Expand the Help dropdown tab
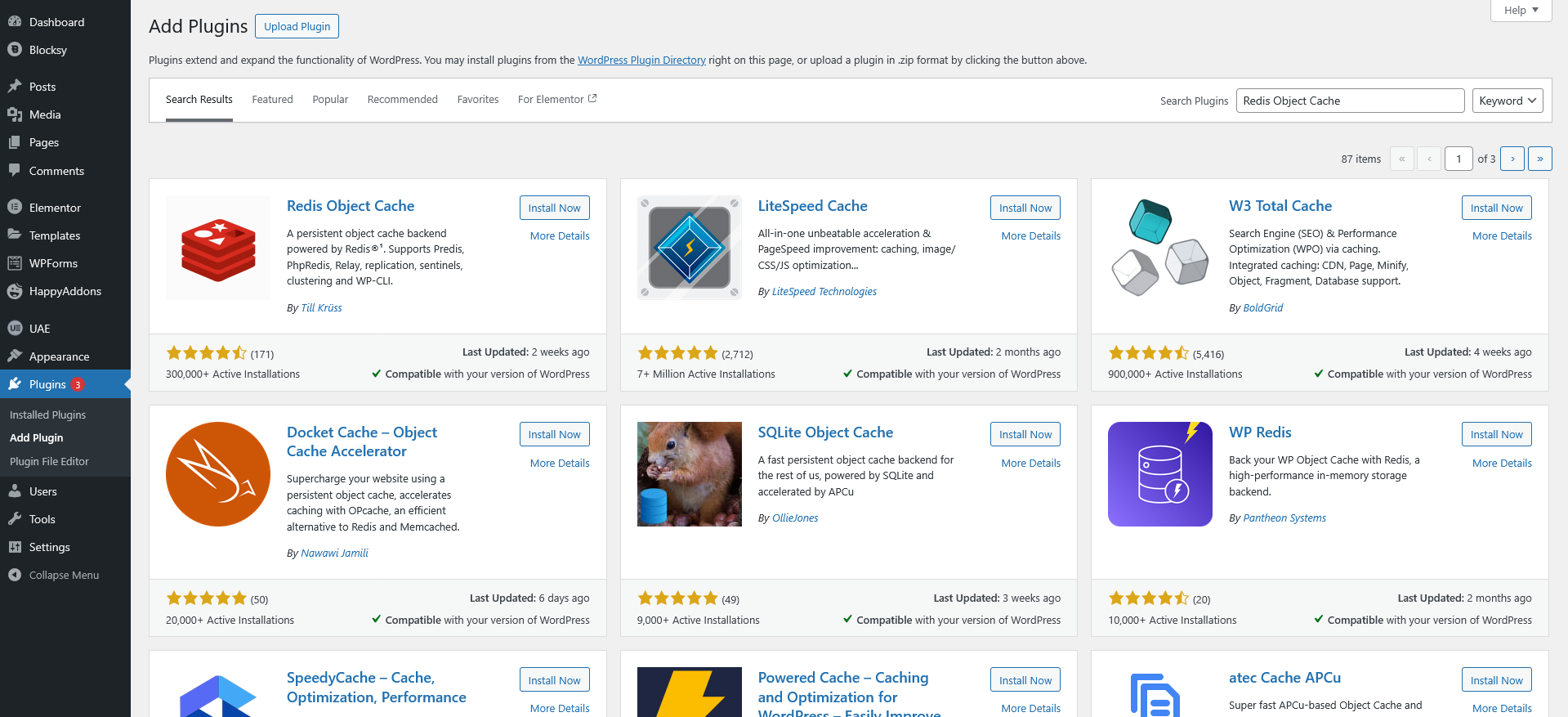 click(1521, 11)
